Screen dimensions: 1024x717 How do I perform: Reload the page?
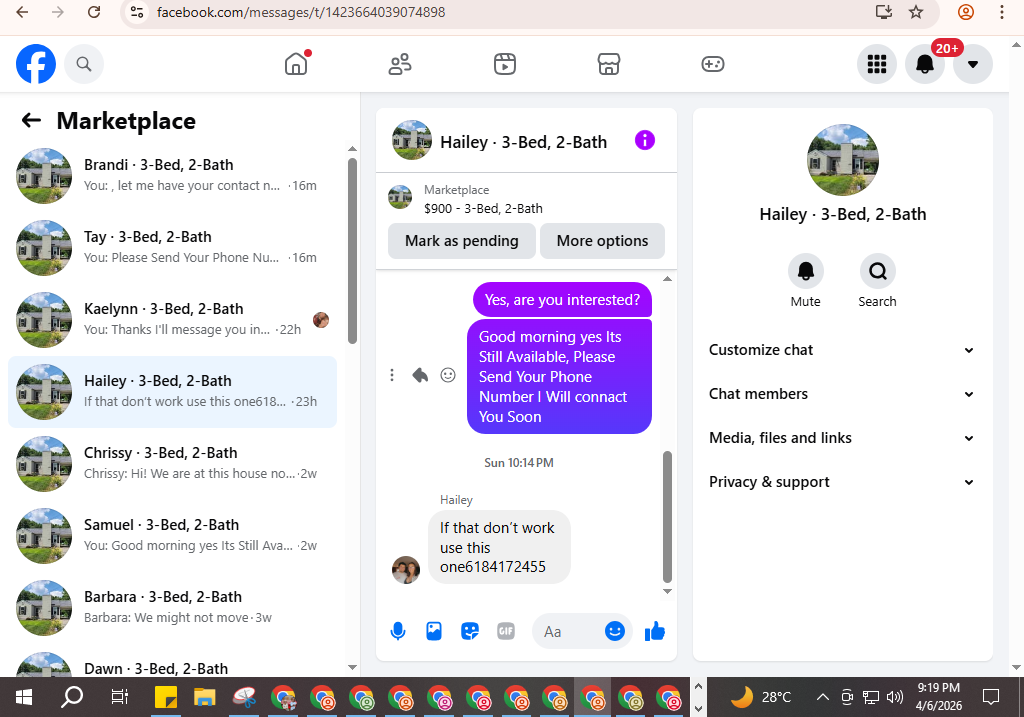pyautogui.click(x=94, y=12)
